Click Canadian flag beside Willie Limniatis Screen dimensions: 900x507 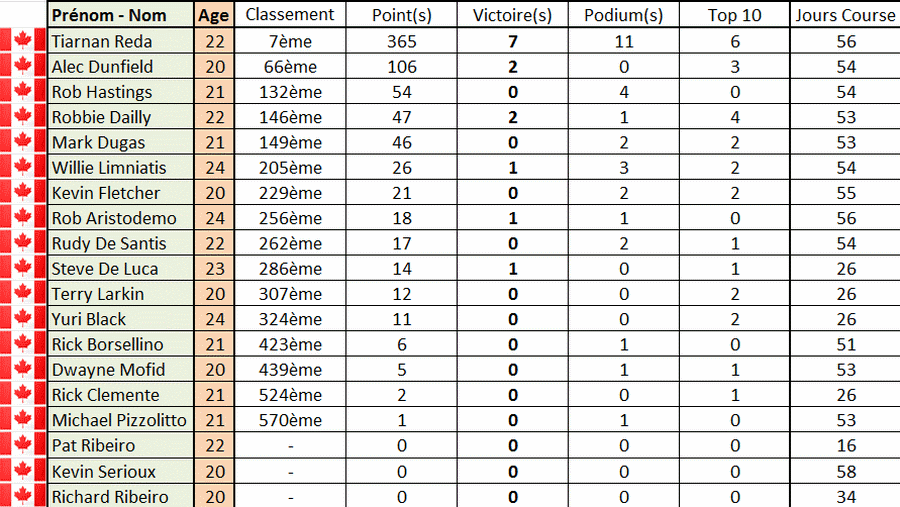22,167
